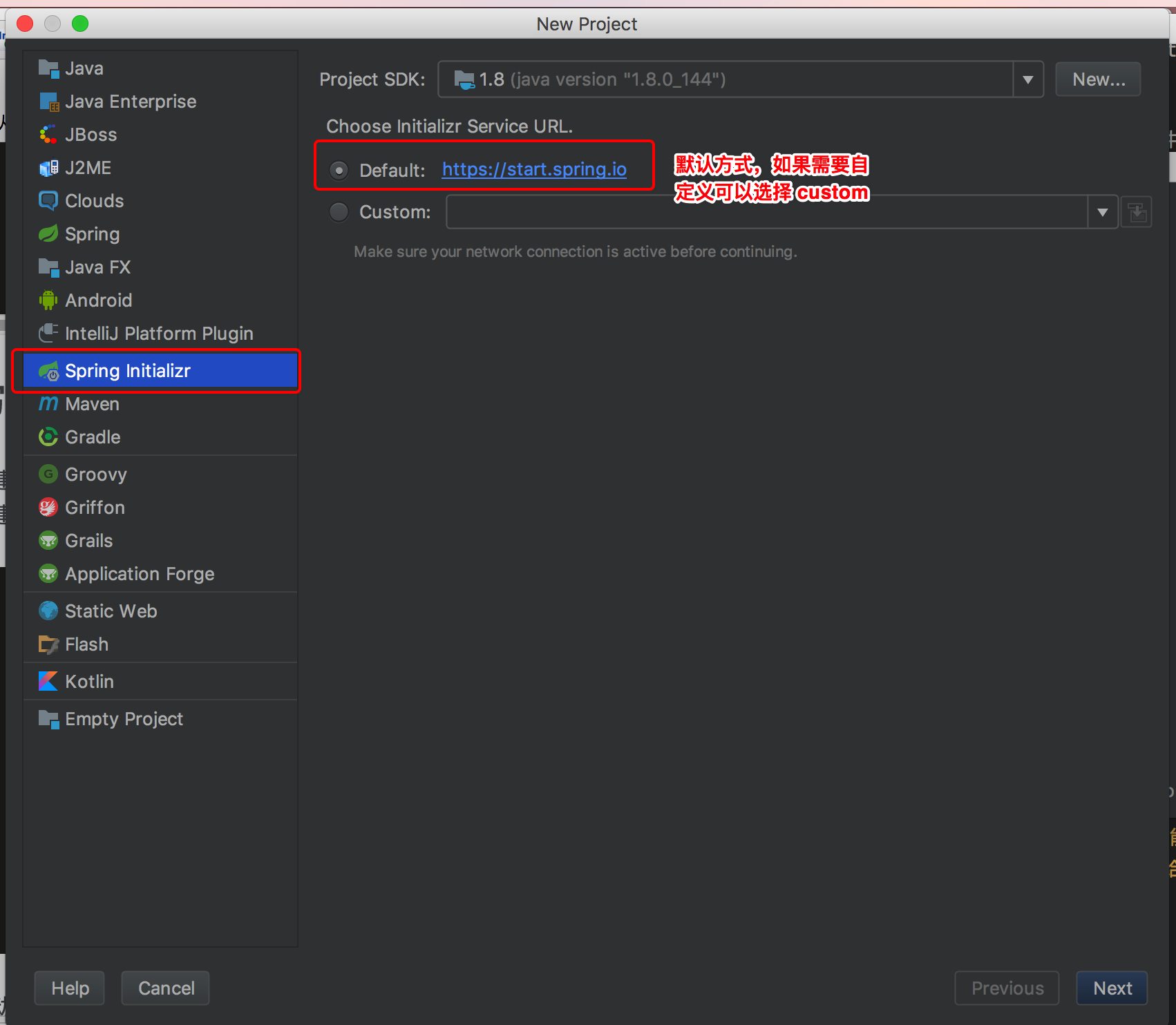The image size is (1176, 1025).
Task: Select IntelliJ Platform Plugin row
Action: (160, 334)
